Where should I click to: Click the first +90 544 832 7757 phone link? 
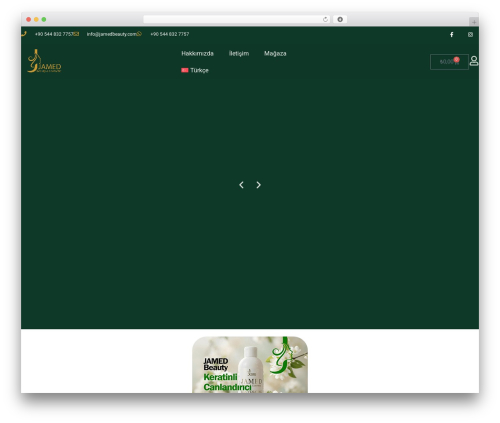coord(54,34)
